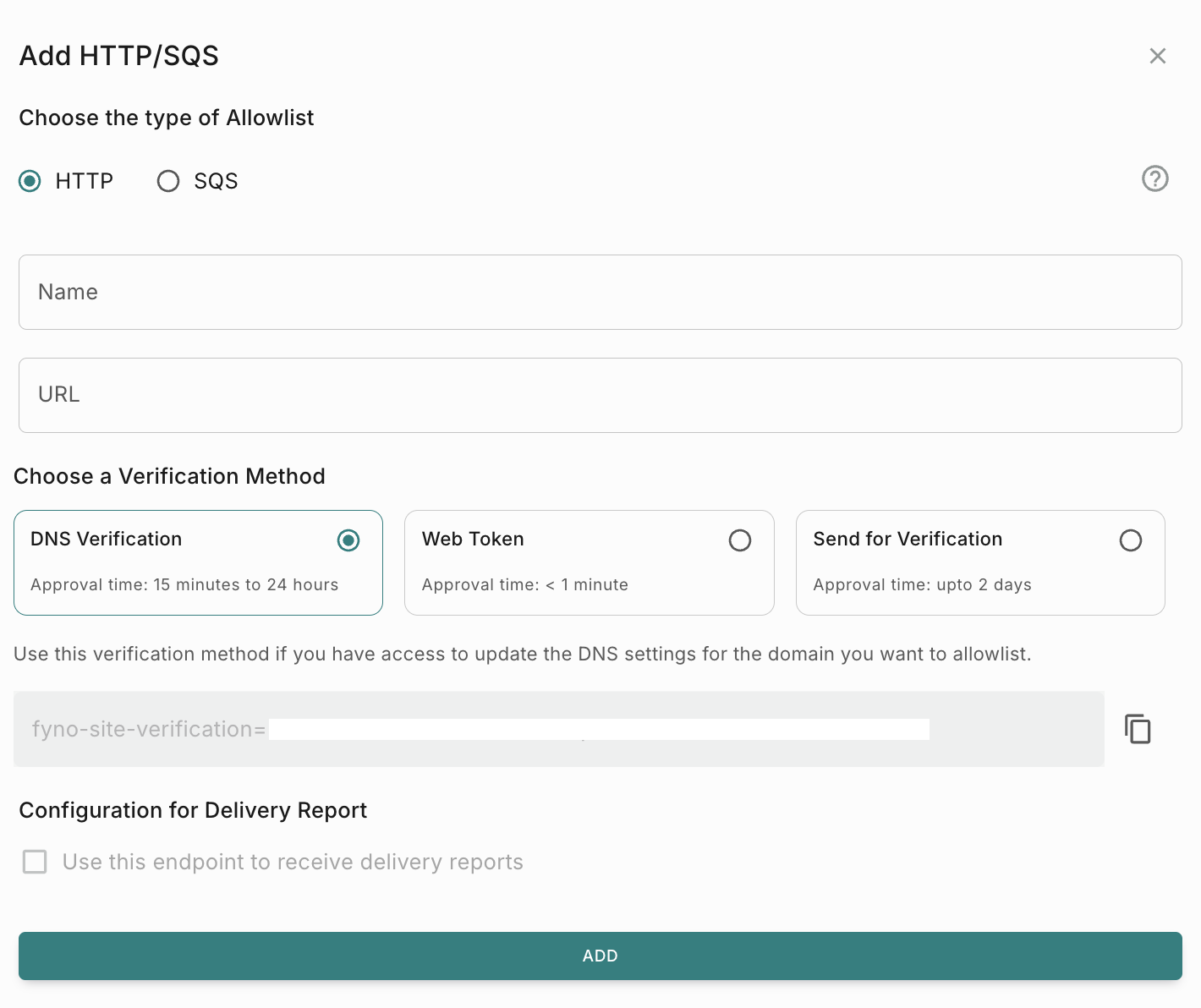Choose the Send for Verification radio circle

[1131, 540]
